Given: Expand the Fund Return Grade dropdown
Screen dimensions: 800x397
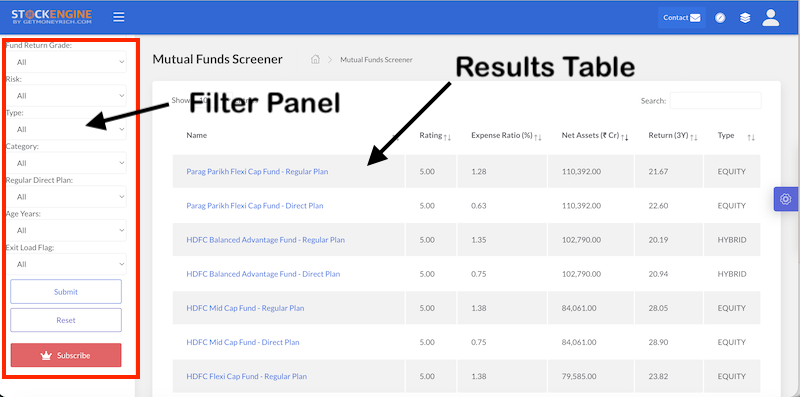Looking at the screenshot, I should click(66, 62).
